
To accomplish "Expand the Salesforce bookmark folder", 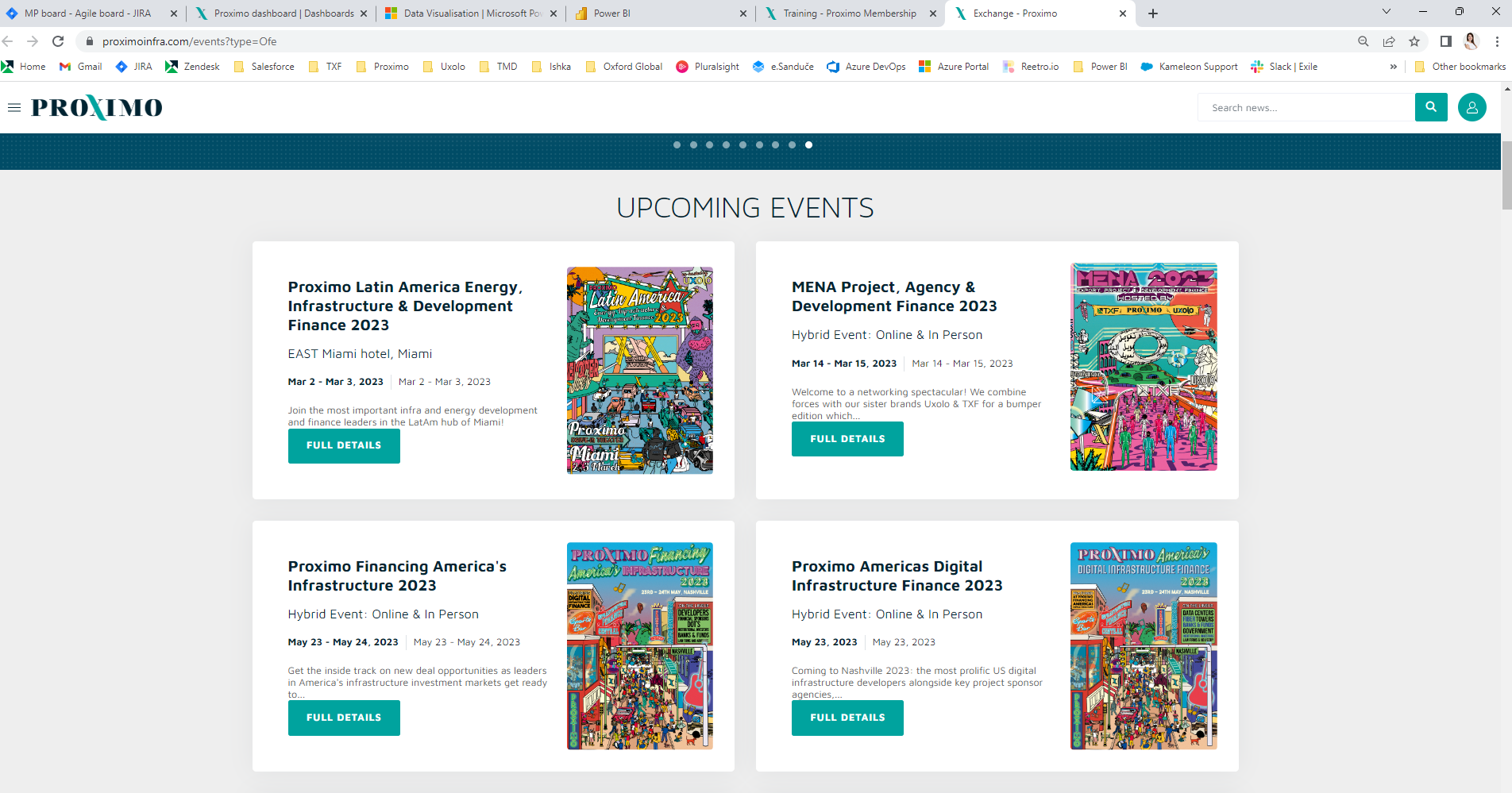I will [x=264, y=67].
